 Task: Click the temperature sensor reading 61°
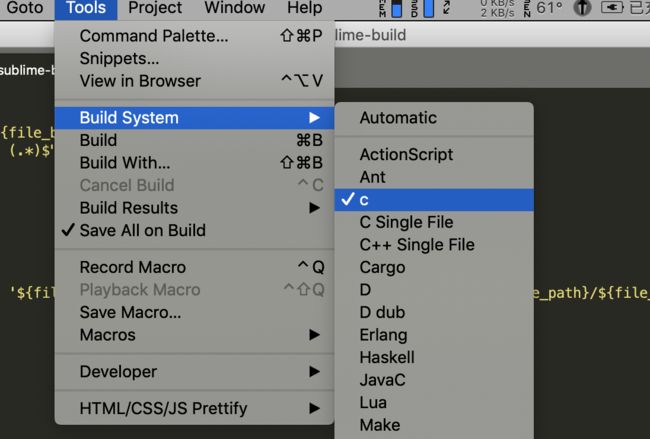(543, 8)
